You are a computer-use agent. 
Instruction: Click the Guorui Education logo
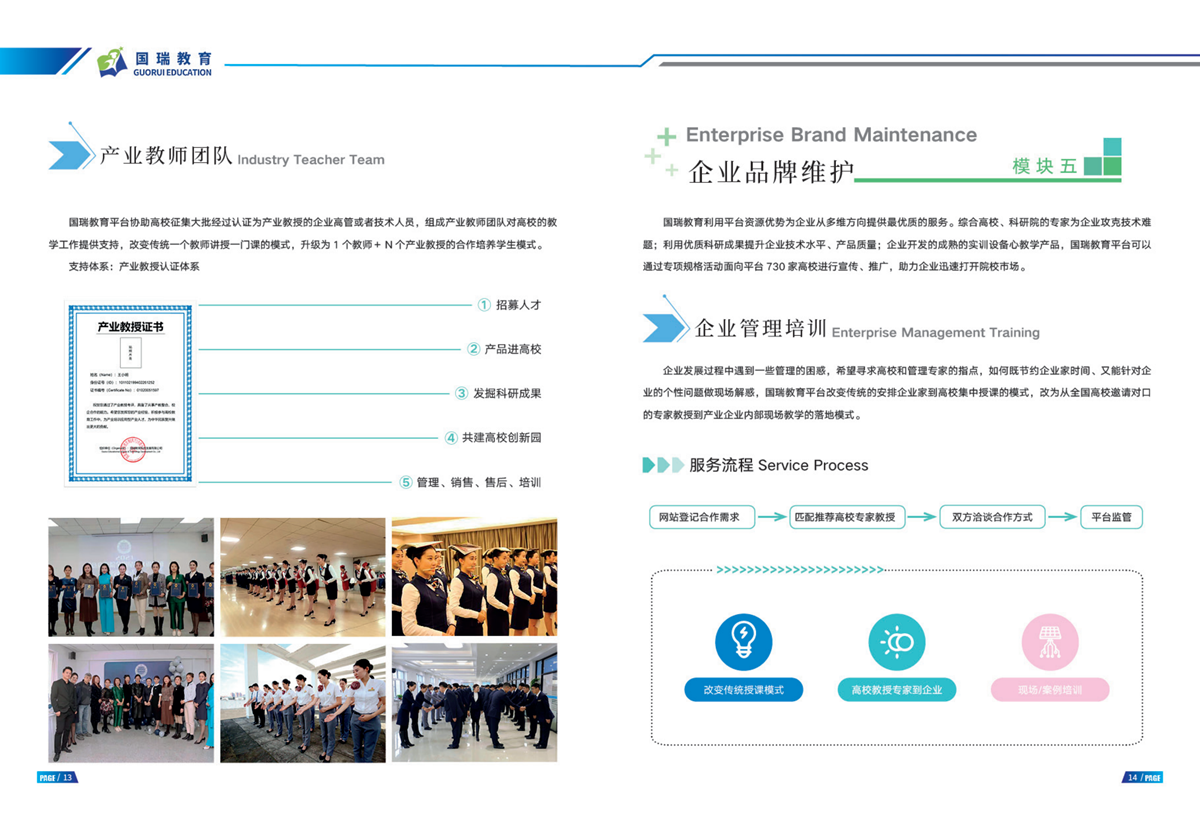[154, 62]
